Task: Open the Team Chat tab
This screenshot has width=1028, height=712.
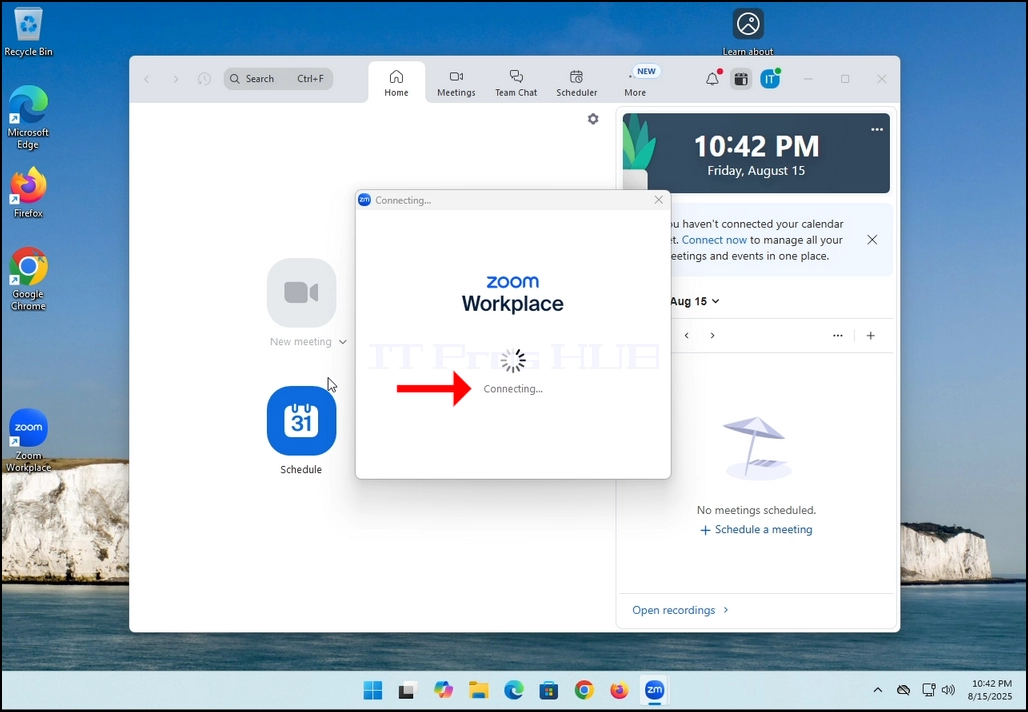Action: coord(516,83)
